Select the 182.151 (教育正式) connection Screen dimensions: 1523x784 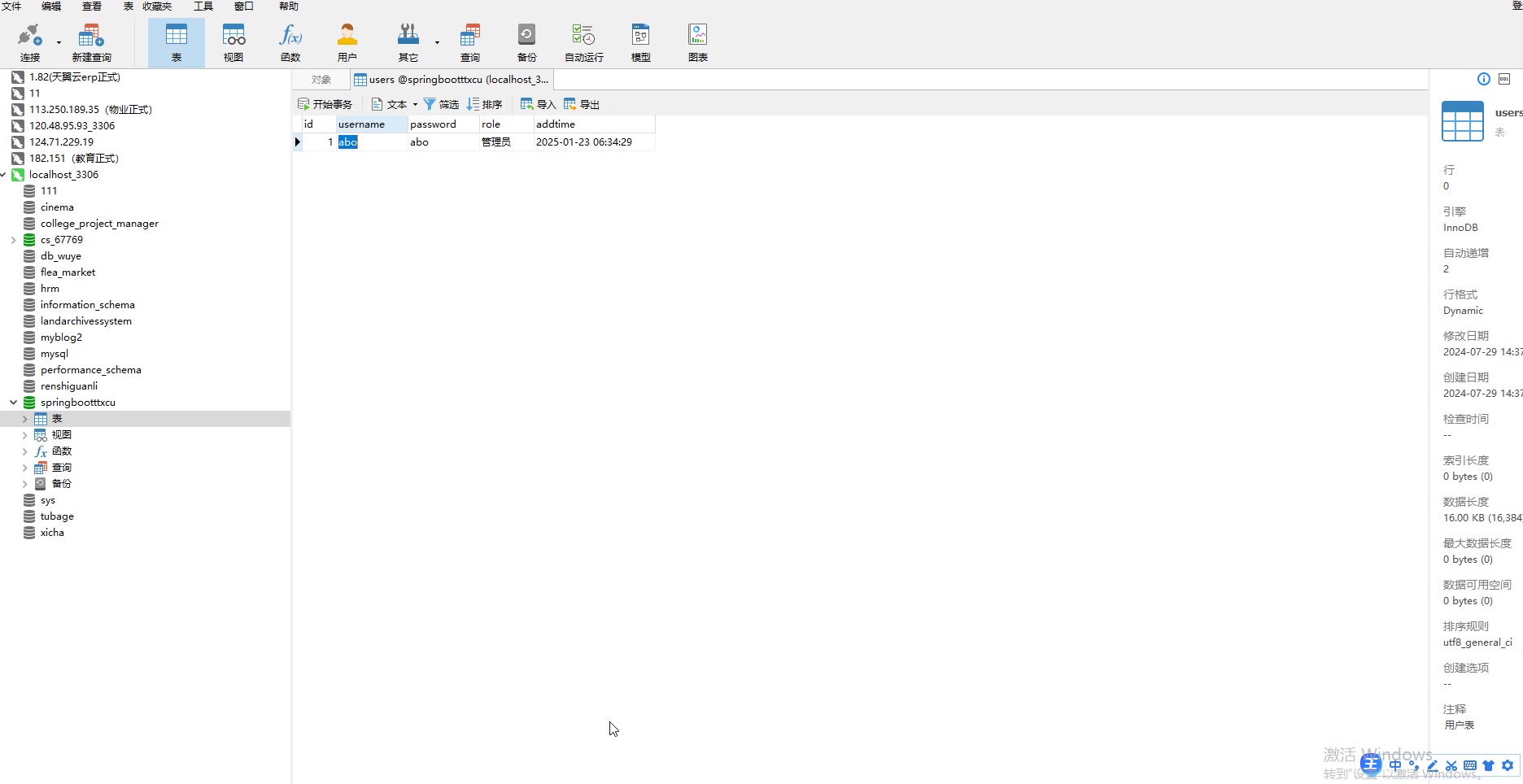point(74,159)
